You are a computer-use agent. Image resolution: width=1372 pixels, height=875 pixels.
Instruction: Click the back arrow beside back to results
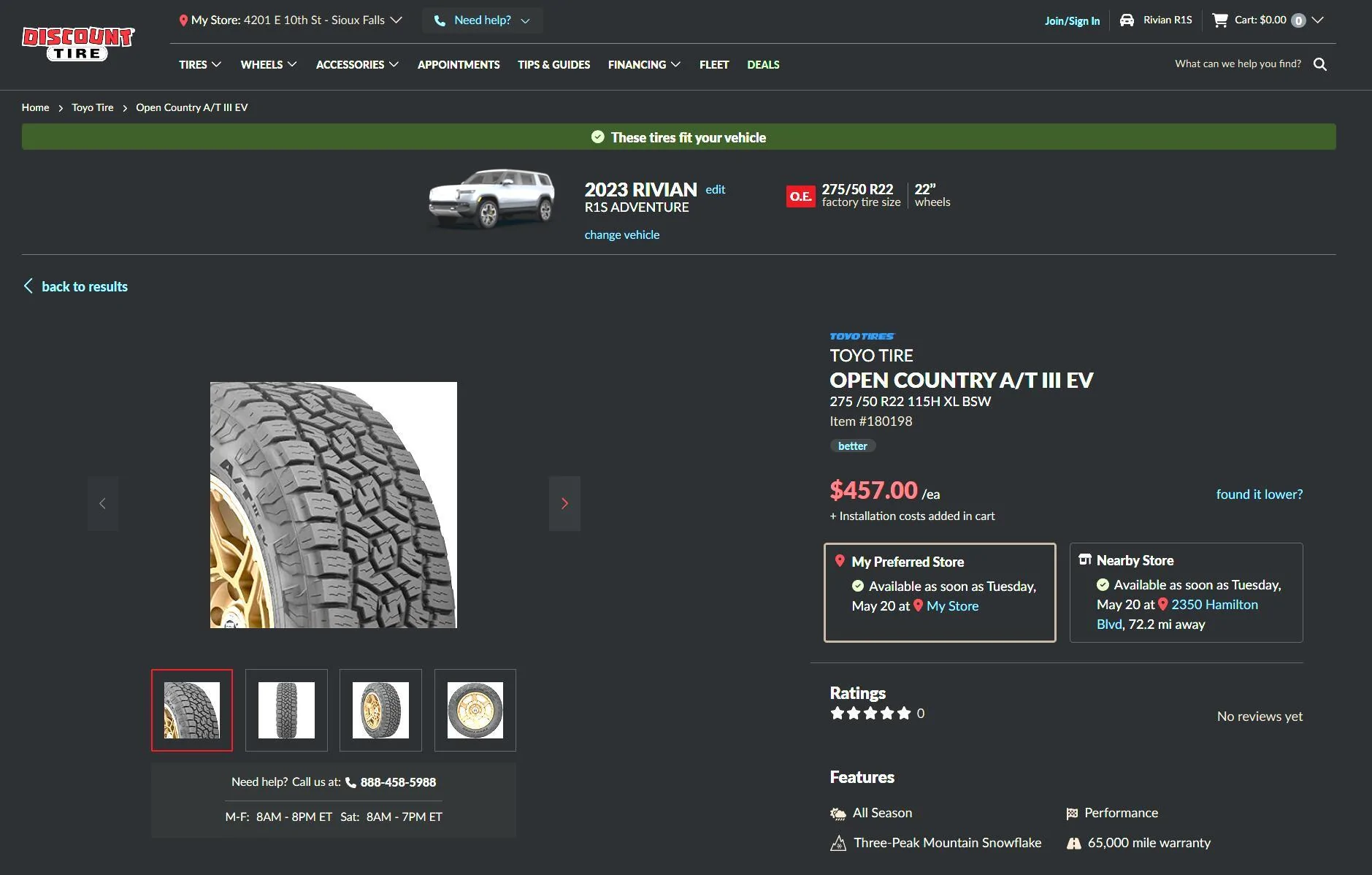(x=28, y=286)
